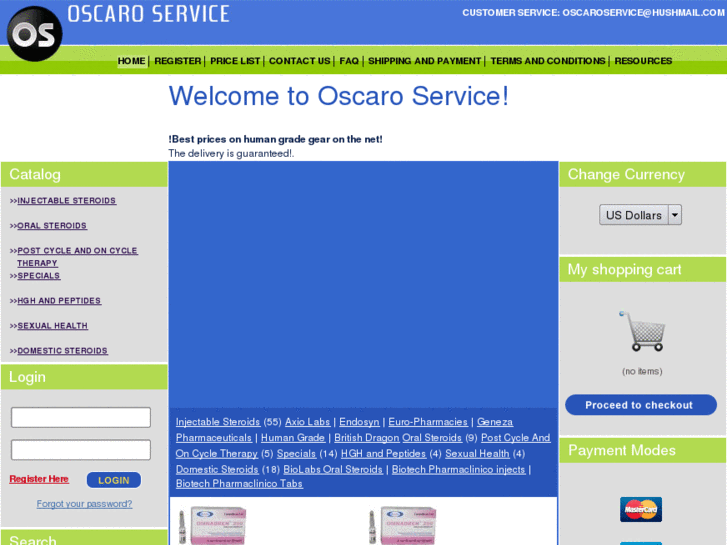727x545 pixels.
Task: Open the Home menu item
Action: [x=131, y=61]
